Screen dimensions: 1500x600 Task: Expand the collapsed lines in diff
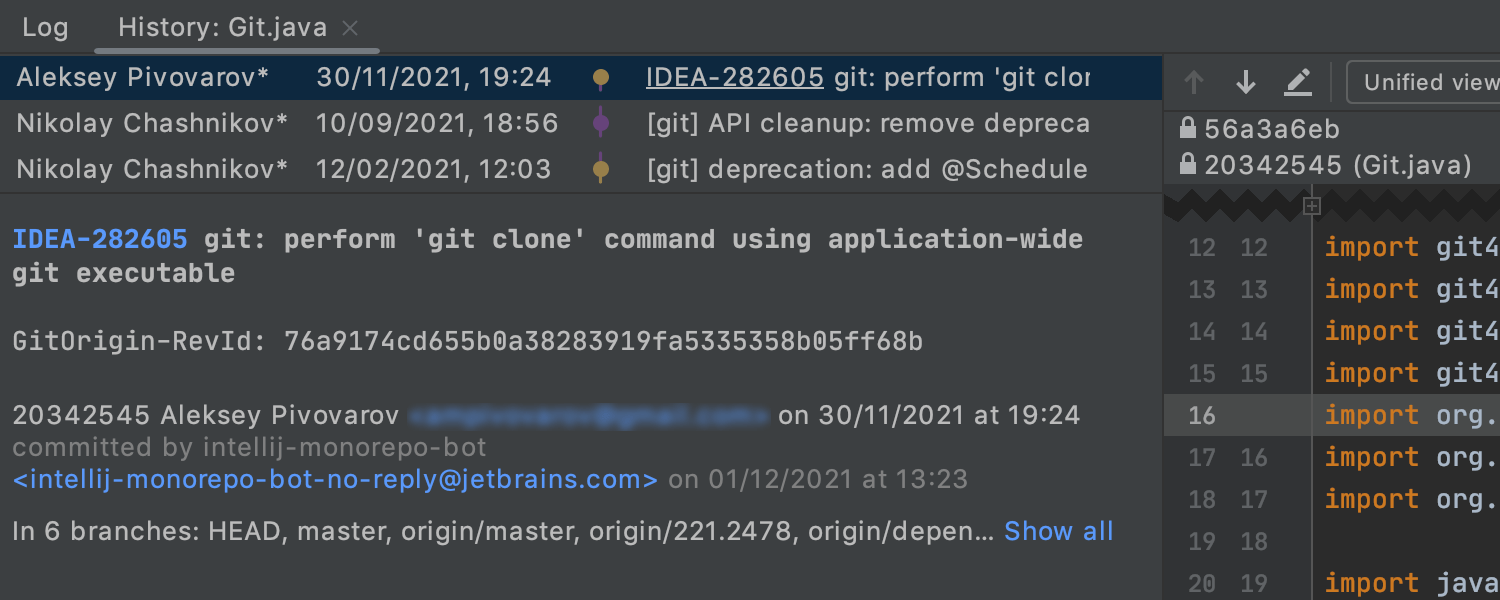(x=1313, y=206)
